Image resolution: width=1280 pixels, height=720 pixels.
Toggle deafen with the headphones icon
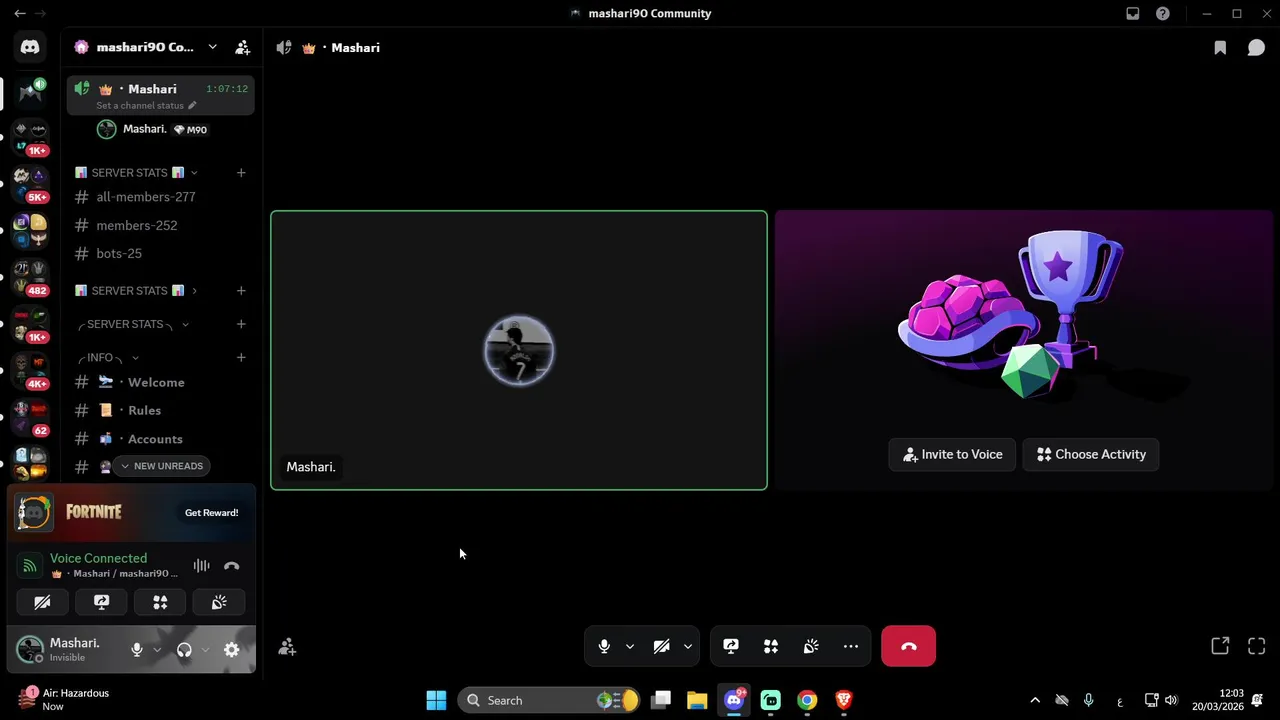coord(184,650)
